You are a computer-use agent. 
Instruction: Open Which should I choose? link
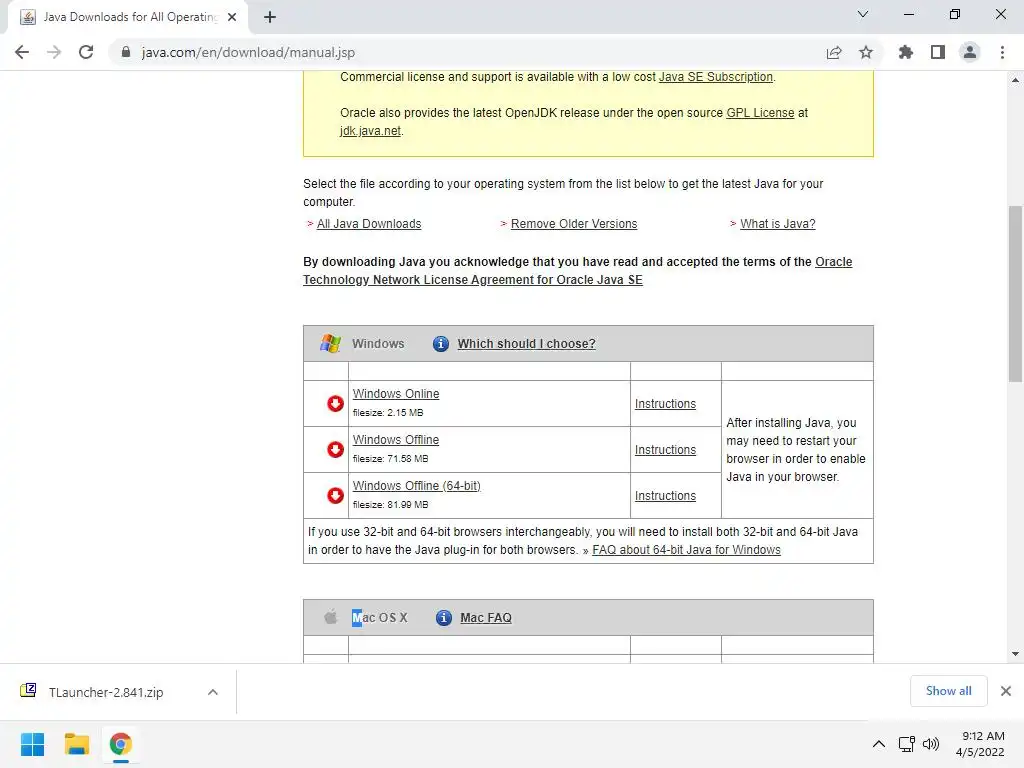[526, 344]
